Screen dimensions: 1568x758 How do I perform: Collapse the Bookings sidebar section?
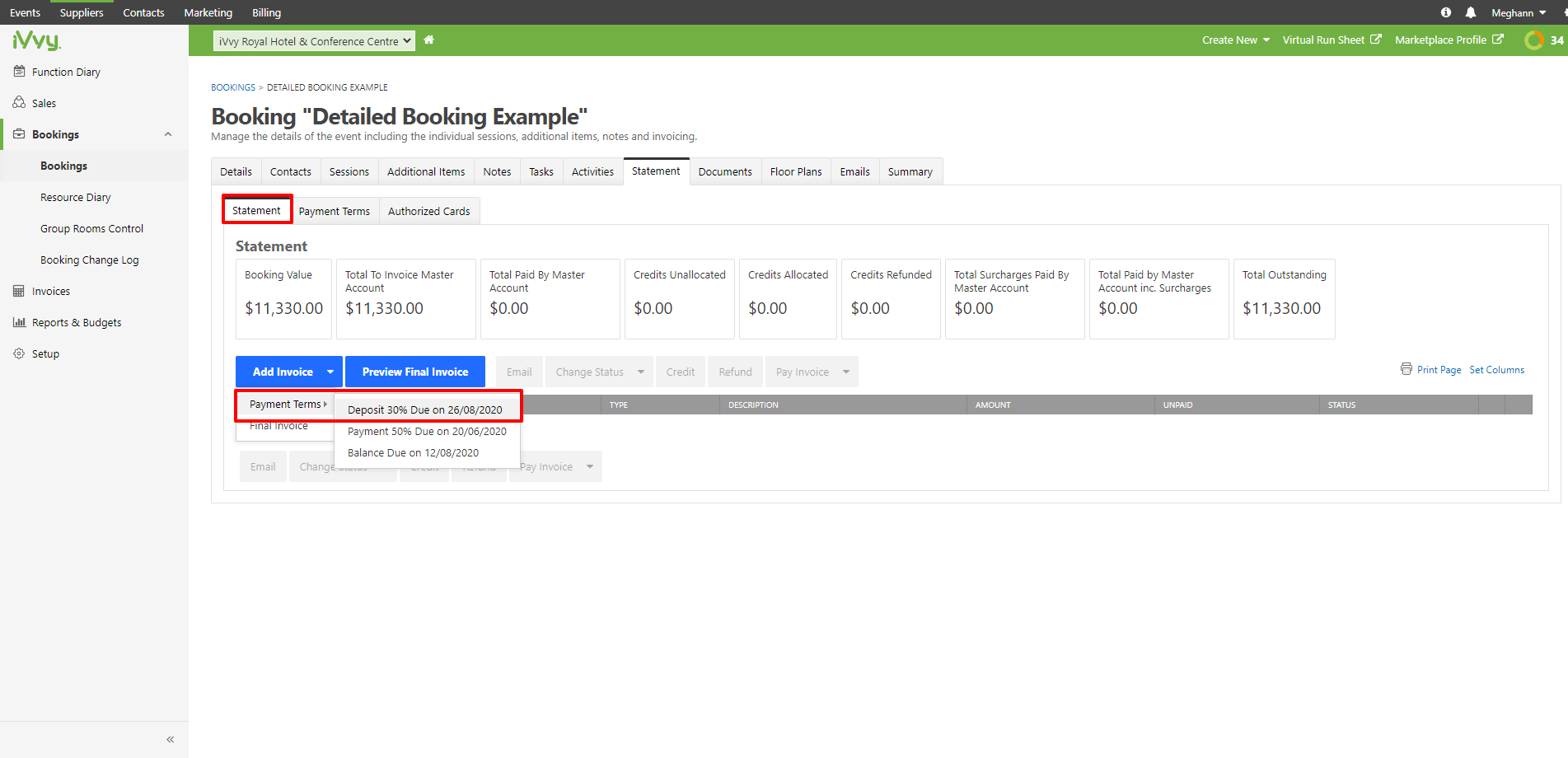click(x=168, y=134)
